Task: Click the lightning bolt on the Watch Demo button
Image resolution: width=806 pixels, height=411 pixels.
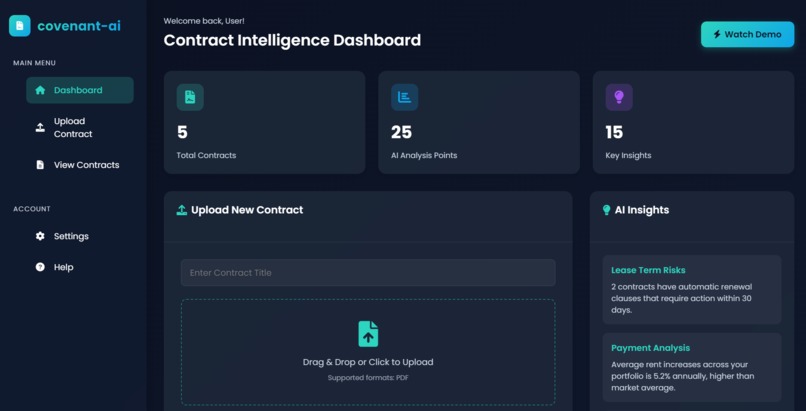Action: [717, 34]
